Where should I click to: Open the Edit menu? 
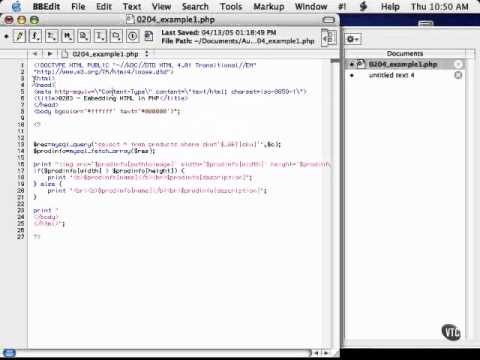104,7
